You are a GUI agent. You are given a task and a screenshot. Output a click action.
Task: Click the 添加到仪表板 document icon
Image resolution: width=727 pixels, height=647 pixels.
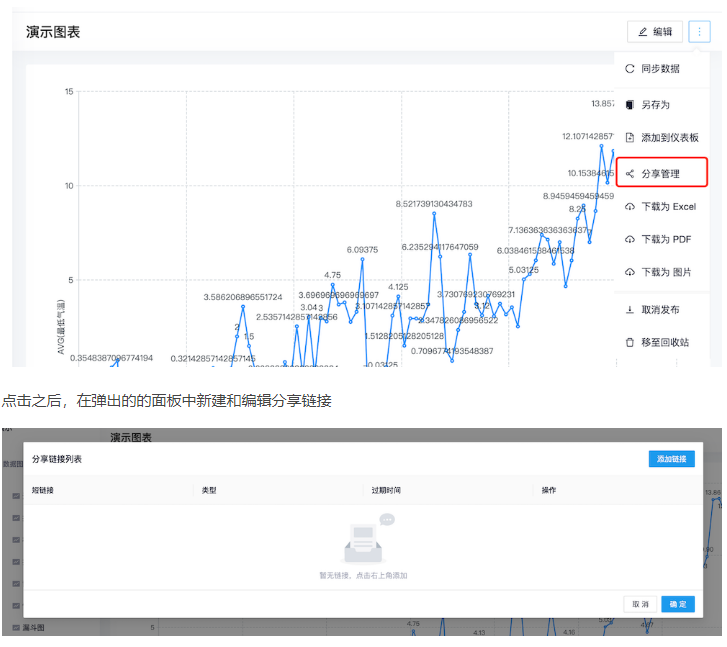tap(630, 138)
